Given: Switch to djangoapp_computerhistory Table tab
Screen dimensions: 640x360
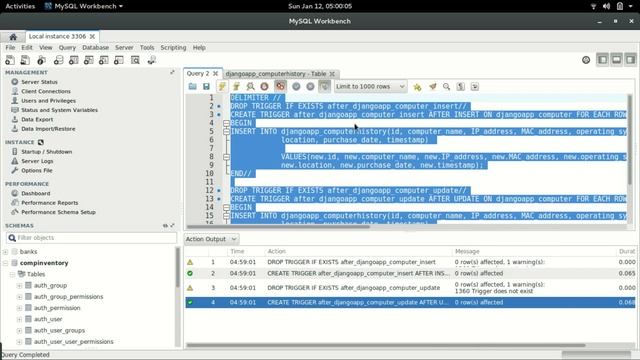Looking at the screenshot, I should pyautogui.click(x=276, y=73).
